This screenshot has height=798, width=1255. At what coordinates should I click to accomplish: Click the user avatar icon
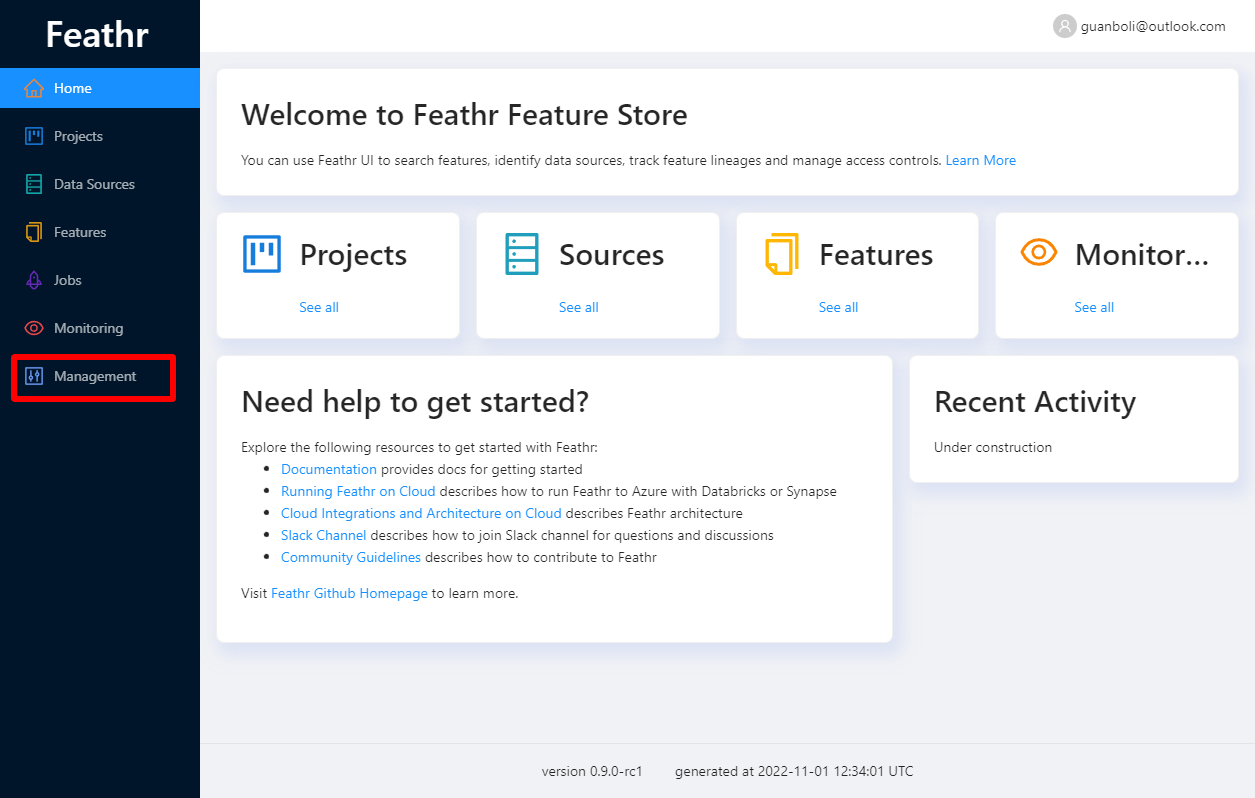1064,27
